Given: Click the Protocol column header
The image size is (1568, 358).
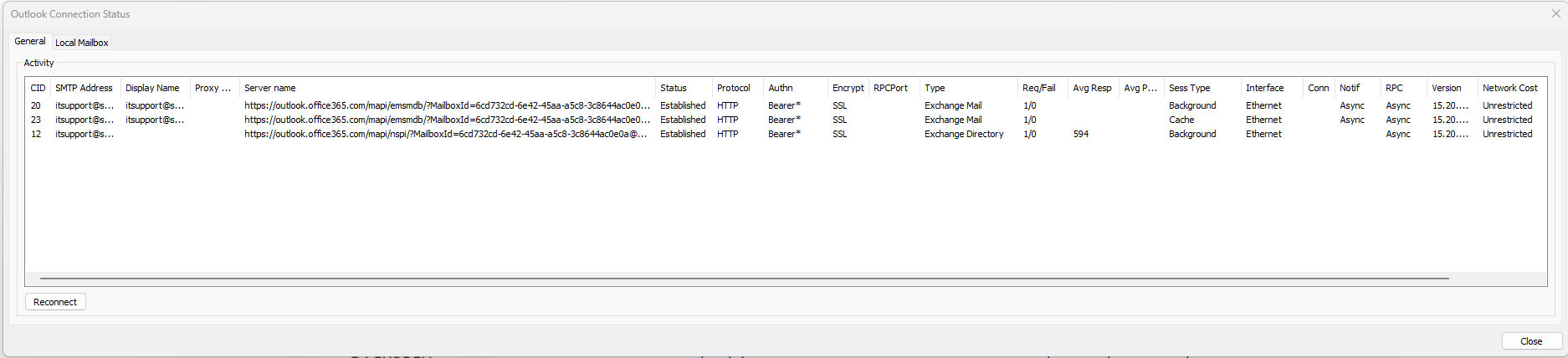Looking at the screenshot, I should [737, 88].
